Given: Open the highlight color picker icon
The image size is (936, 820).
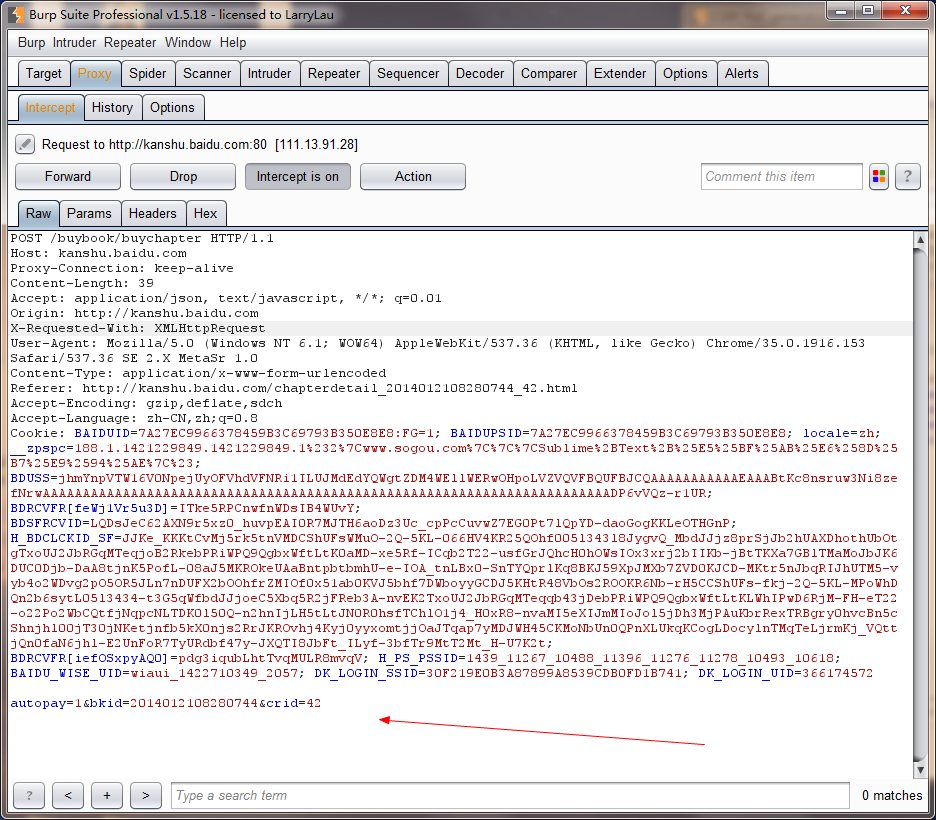Looking at the screenshot, I should (x=879, y=177).
